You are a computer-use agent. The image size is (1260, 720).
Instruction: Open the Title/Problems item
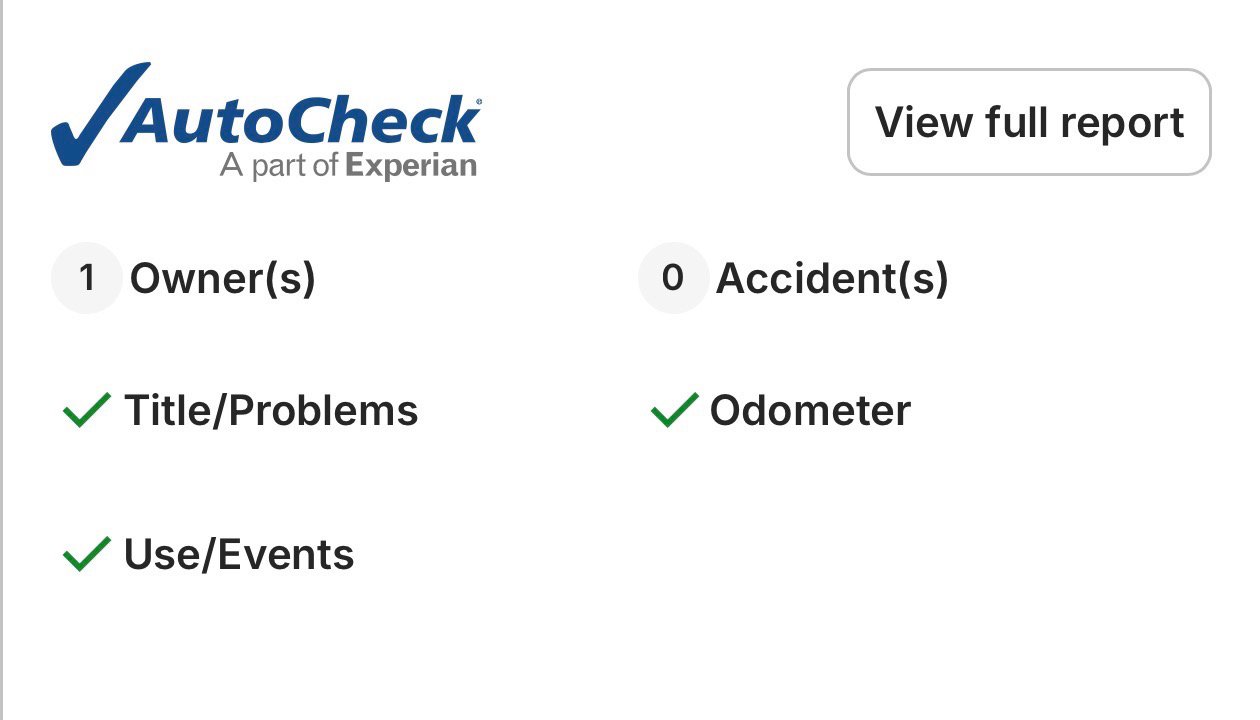click(x=271, y=411)
